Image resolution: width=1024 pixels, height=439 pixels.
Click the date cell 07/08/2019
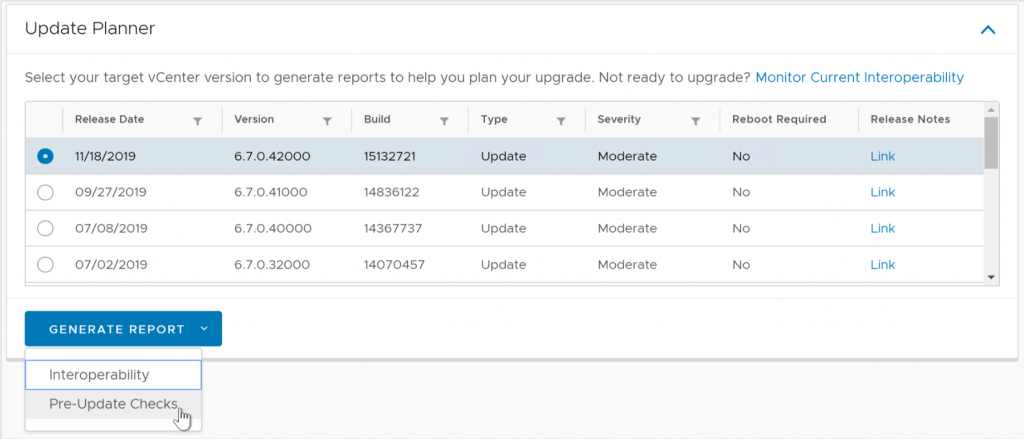click(x=111, y=229)
